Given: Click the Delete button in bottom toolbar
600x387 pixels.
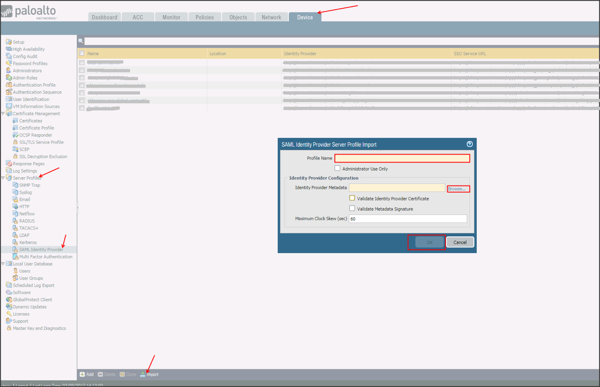Looking at the screenshot, I should (106, 374).
